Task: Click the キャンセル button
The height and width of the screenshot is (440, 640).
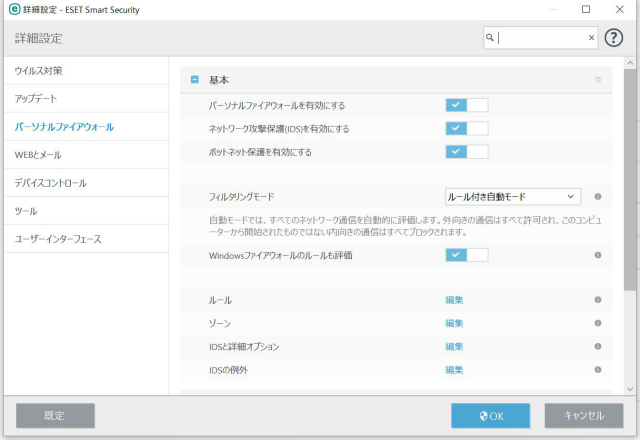Action: point(584,416)
